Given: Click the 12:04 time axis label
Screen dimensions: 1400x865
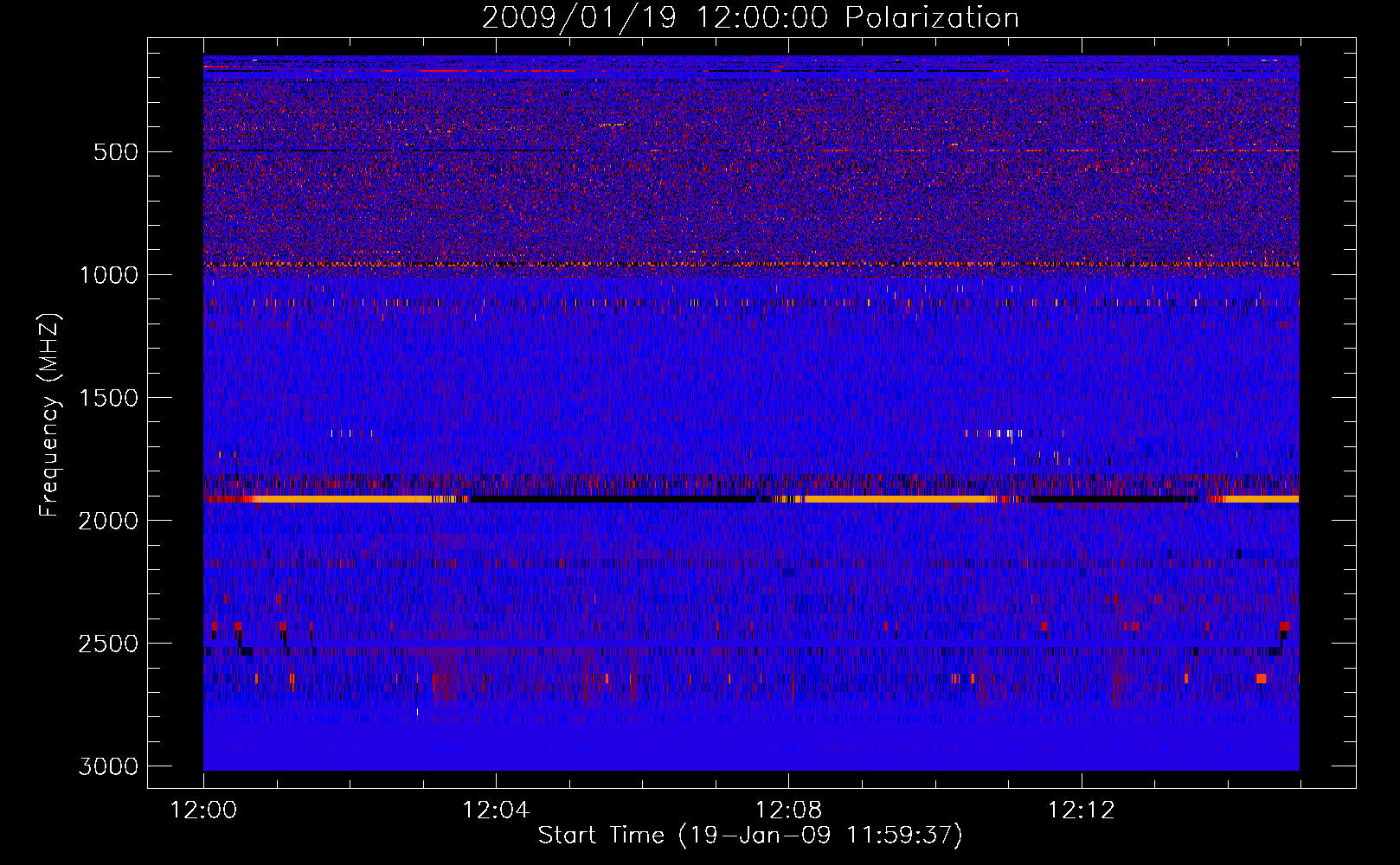Looking at the screenshot, I should coord(496,811).
